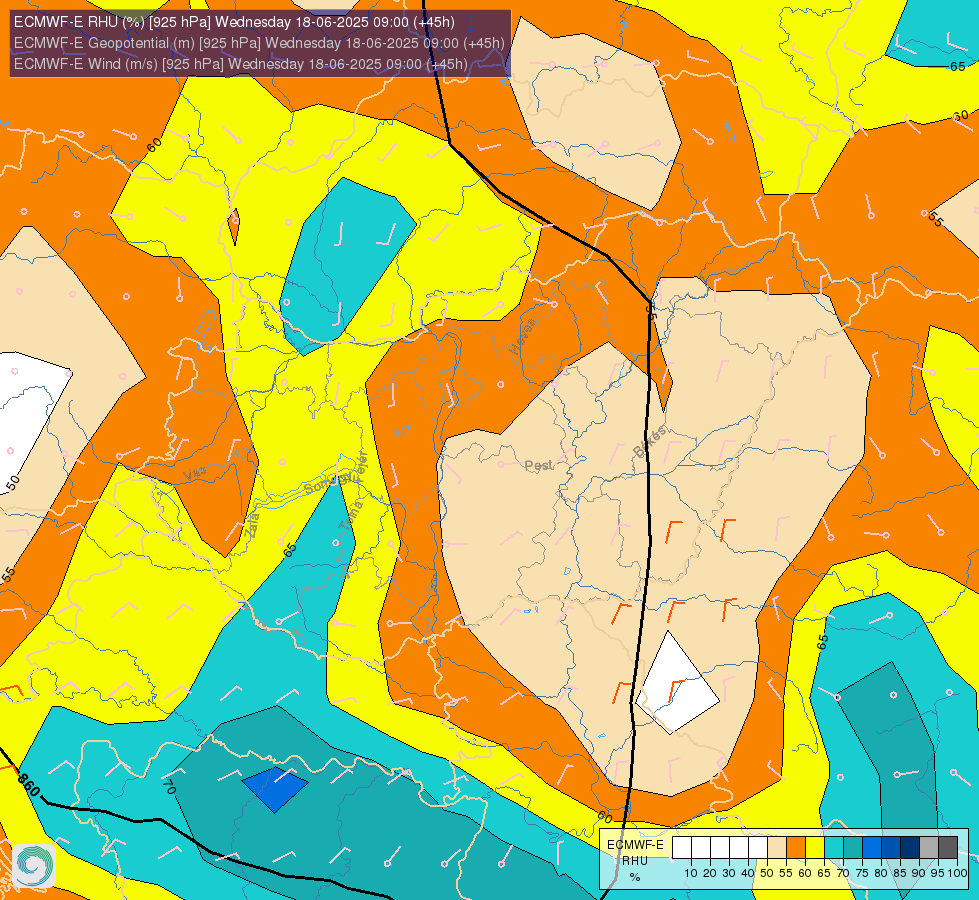Pick the light gray 90–95 legend swatch
Viewport: 979px width, 900px height.
[x=929, y=847]
